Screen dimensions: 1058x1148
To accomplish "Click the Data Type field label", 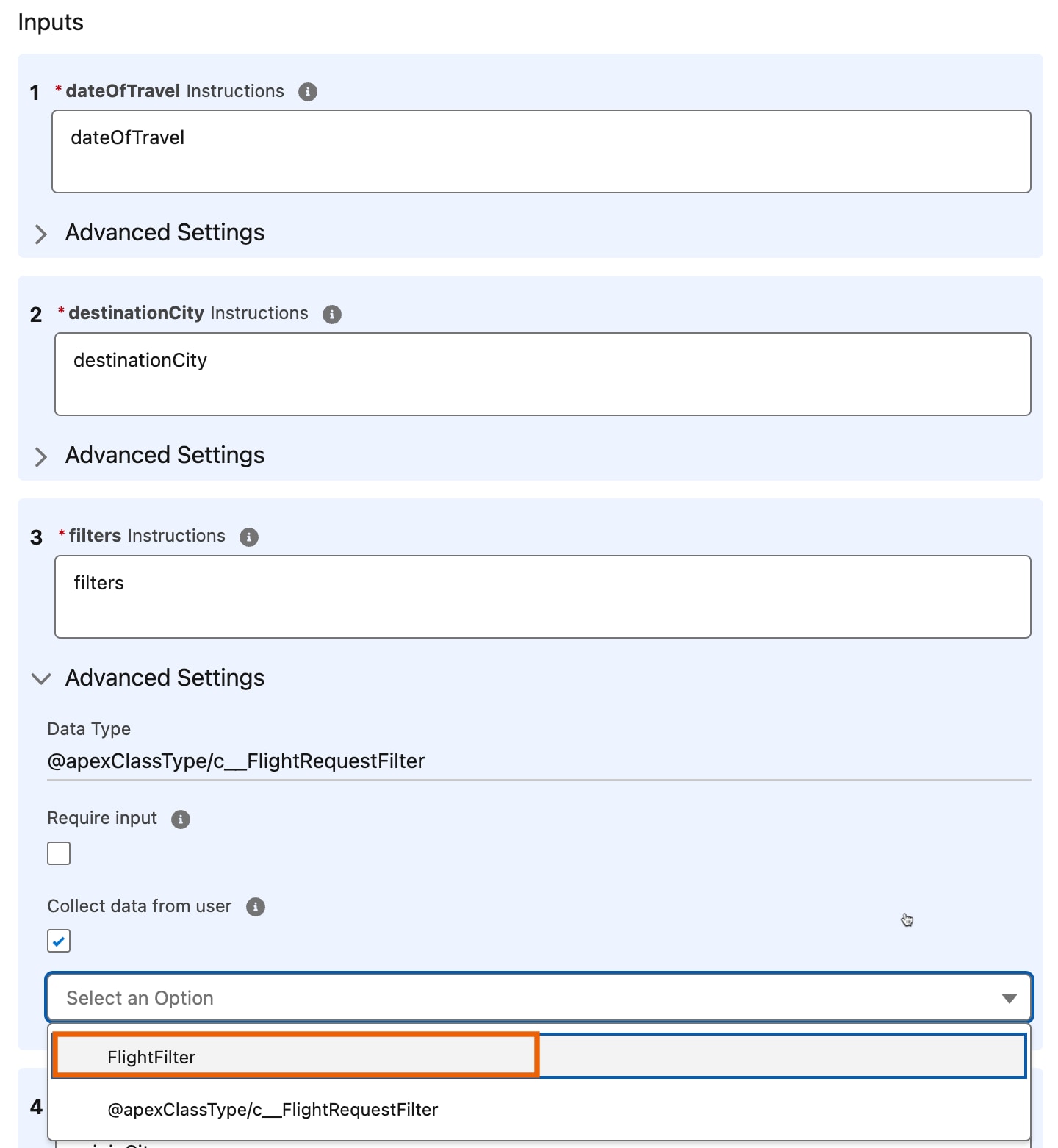I will tap(89, 729).
